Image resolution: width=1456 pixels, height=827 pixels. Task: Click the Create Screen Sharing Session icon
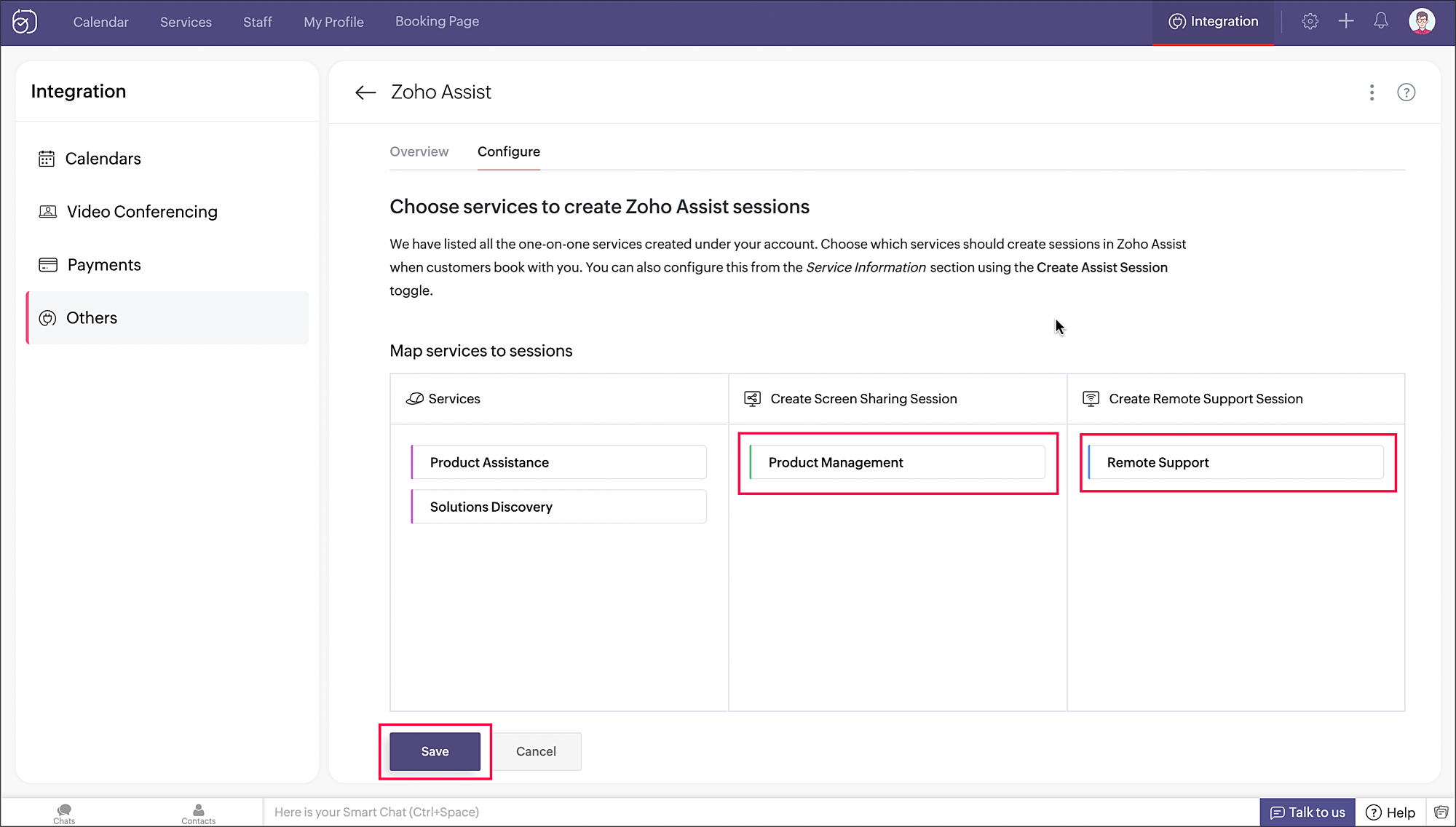tap(753, 399)
